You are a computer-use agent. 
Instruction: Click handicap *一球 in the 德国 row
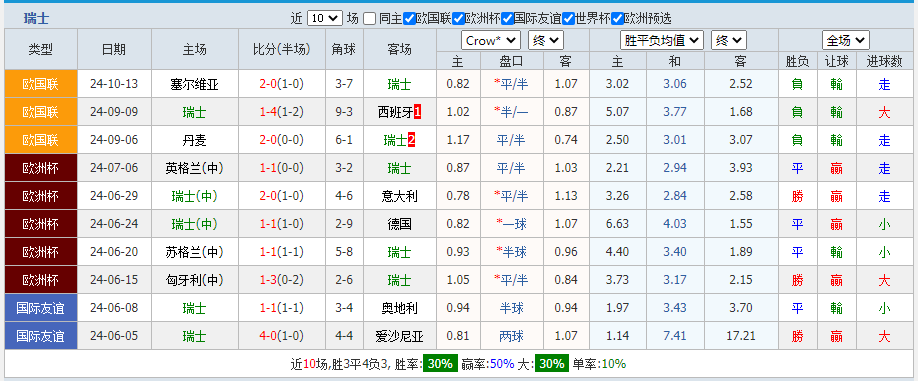point(512,224)
